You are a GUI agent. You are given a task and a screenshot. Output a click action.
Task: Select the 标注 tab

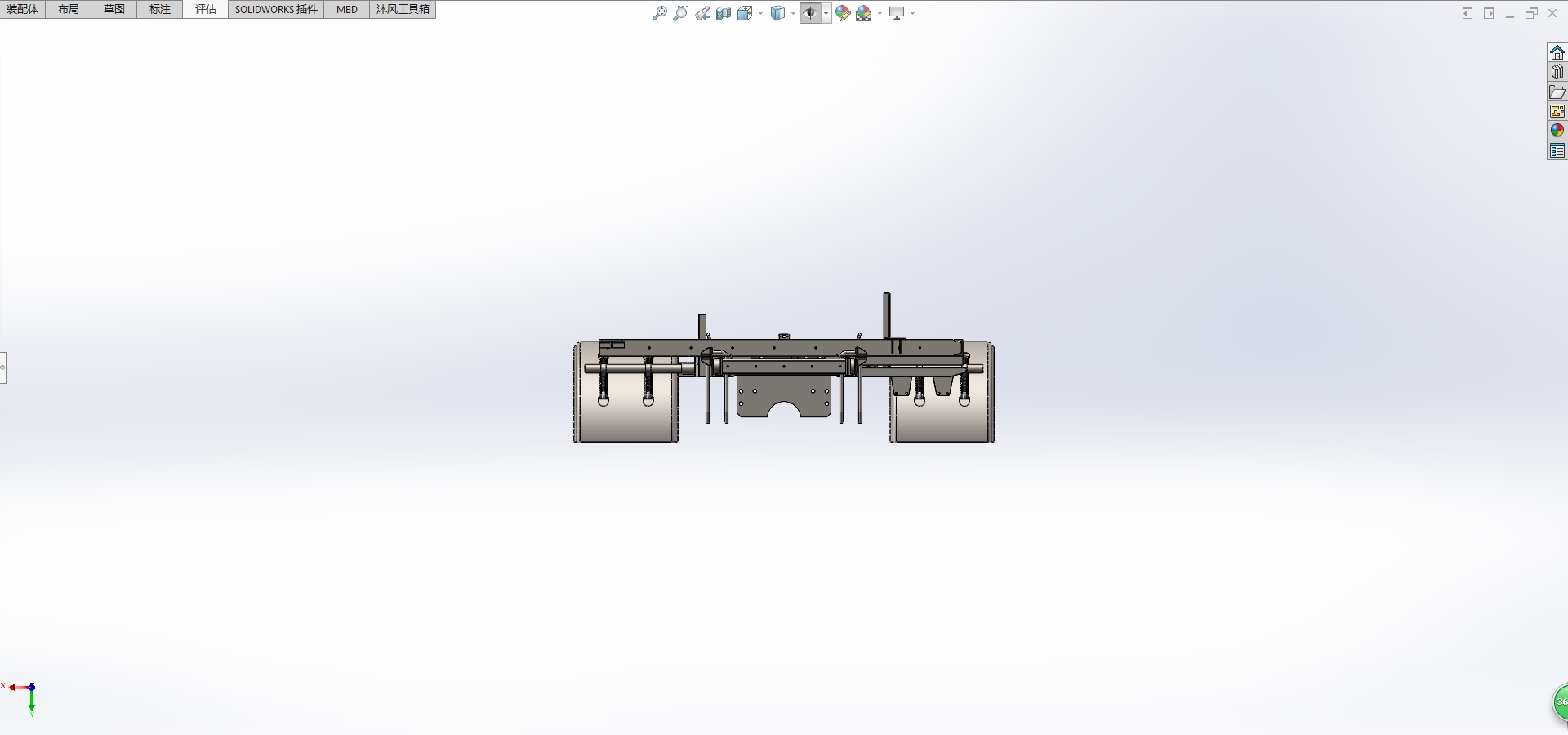[160, 9]
